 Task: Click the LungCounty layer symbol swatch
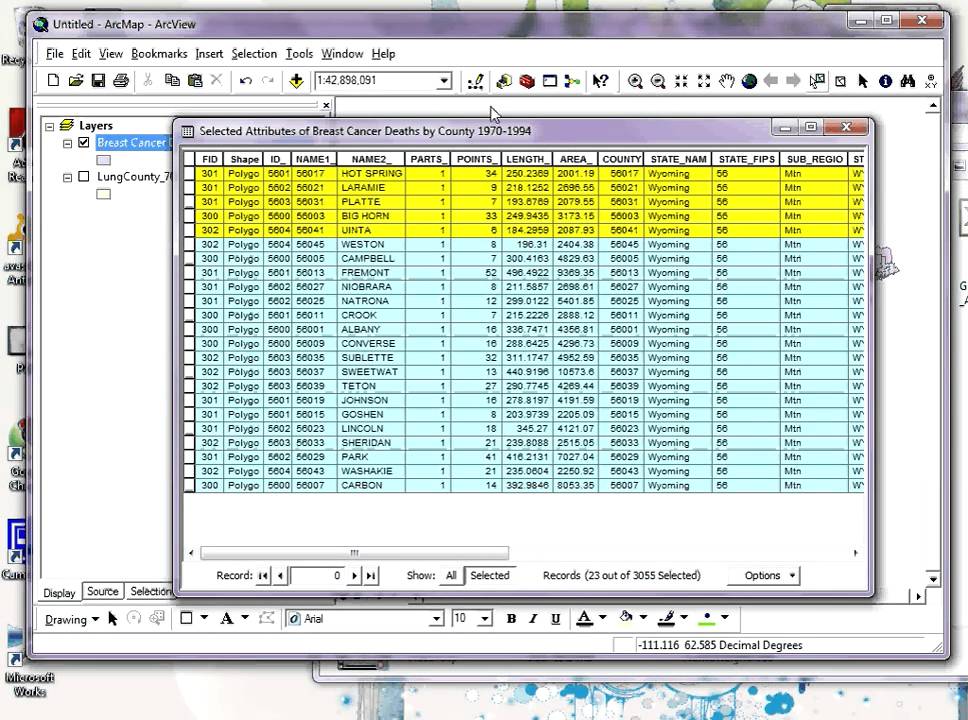coord(104,194)
